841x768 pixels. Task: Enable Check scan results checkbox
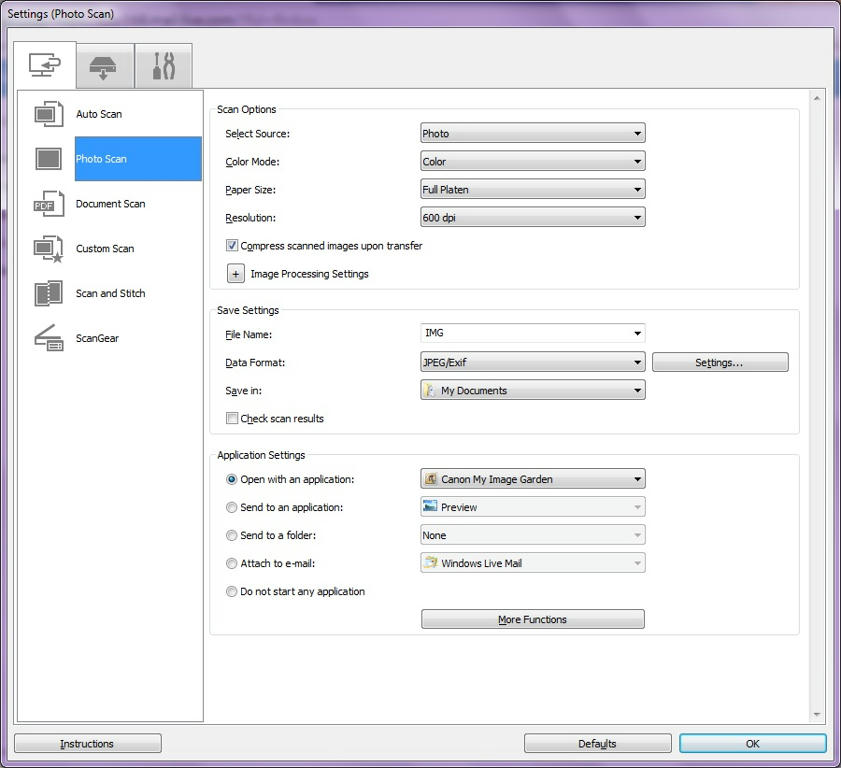pyautogui.click(x=232, y=419)
